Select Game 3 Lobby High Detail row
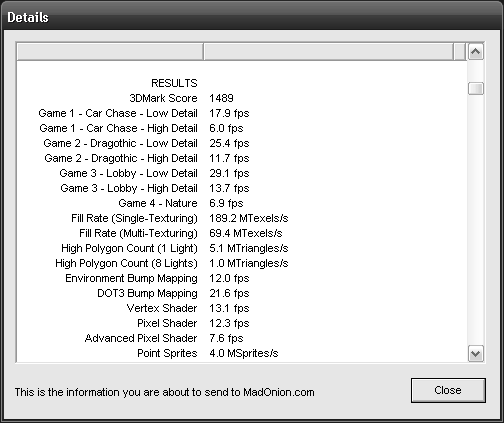Screen dimensions: 504x423 242,188
